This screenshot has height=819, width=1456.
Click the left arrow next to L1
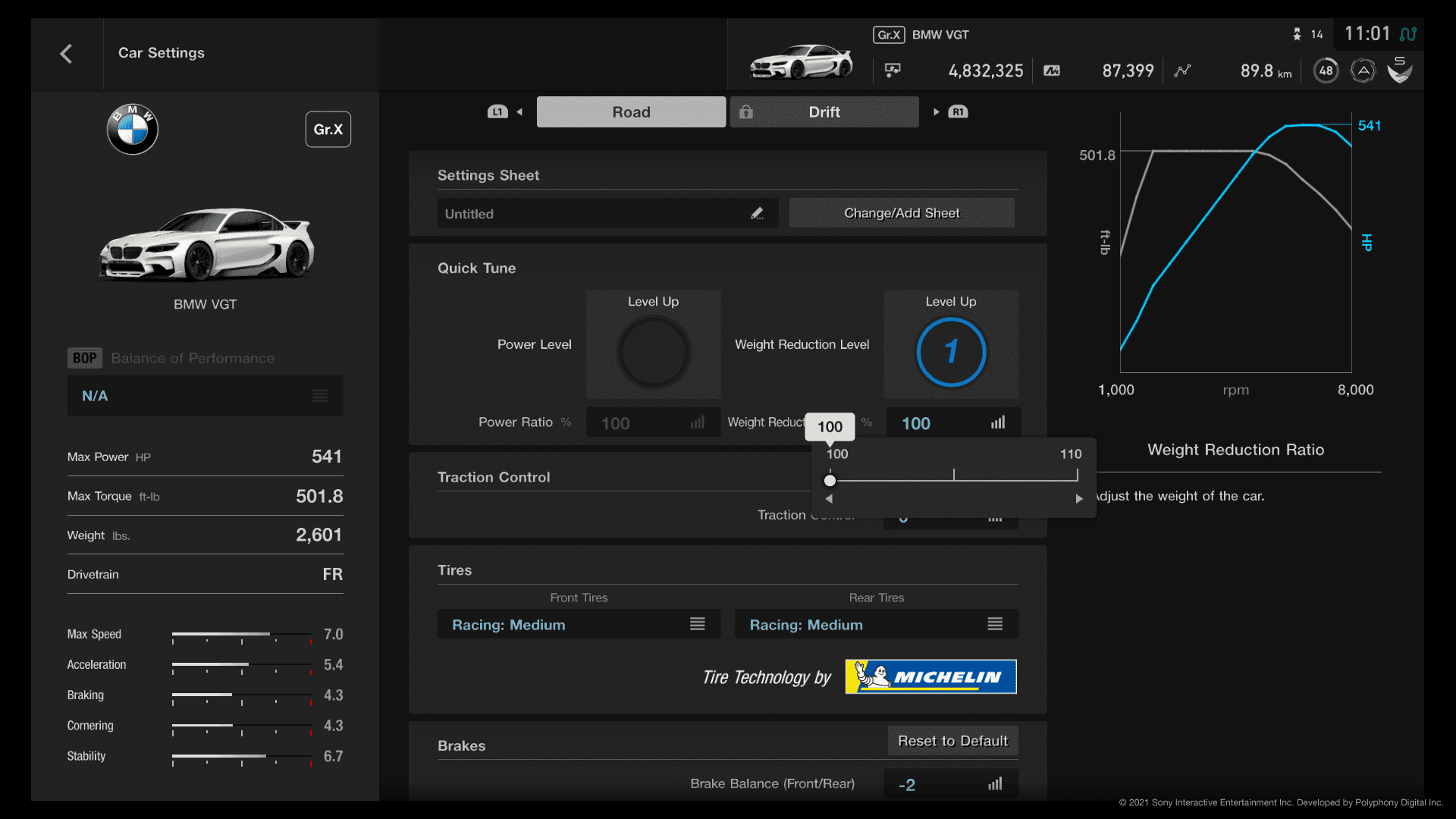(519, 111)
